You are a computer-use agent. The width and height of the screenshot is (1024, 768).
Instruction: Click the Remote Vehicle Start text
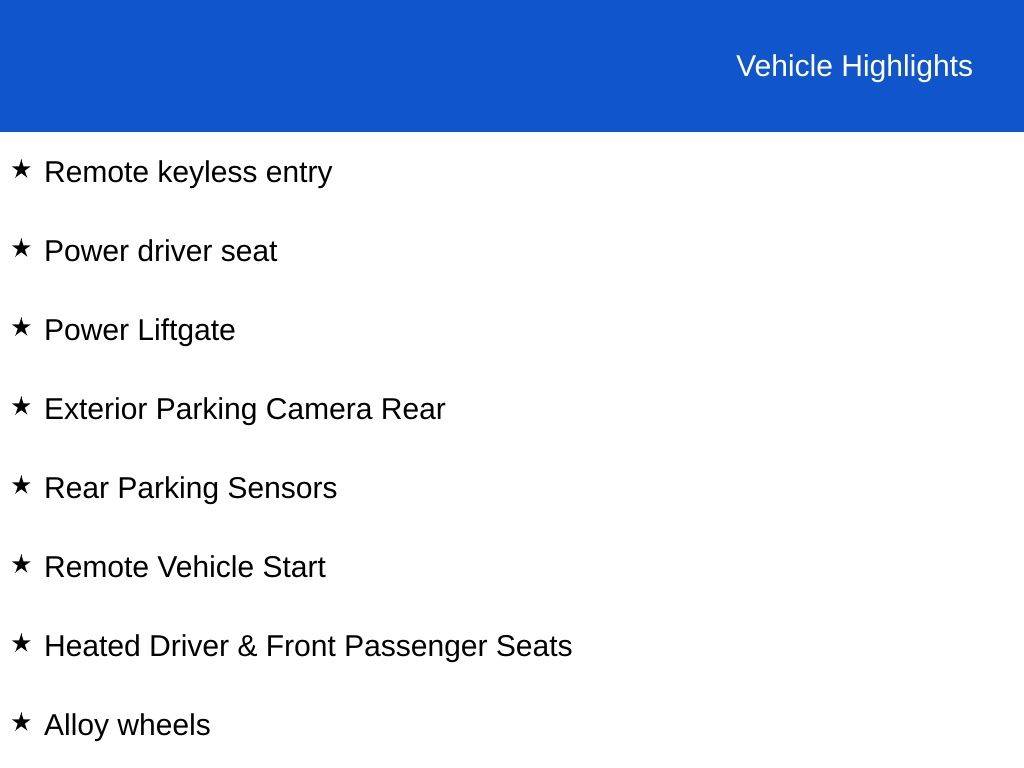click(185, 567)
